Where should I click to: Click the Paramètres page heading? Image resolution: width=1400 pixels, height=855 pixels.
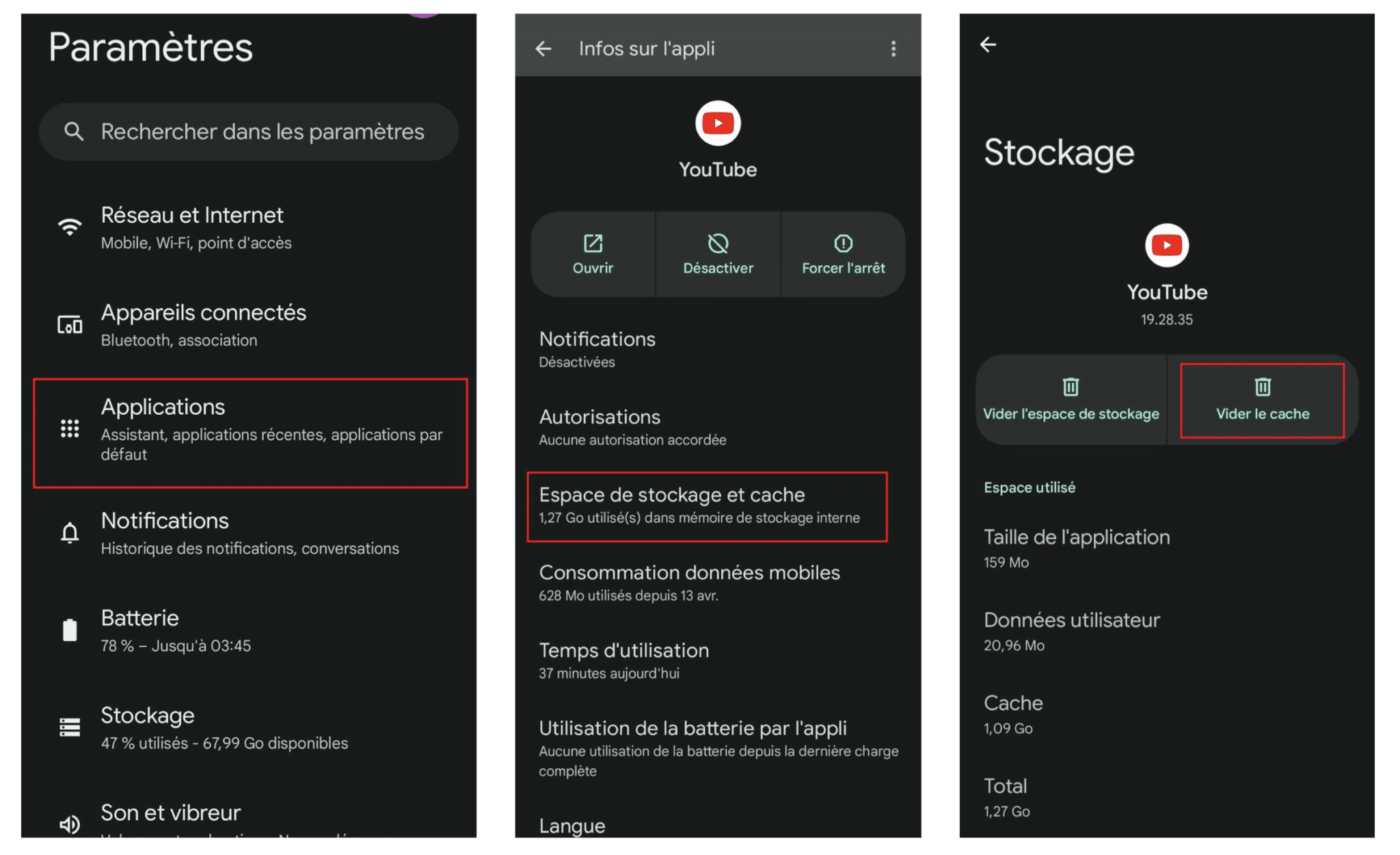coord(151,47)
